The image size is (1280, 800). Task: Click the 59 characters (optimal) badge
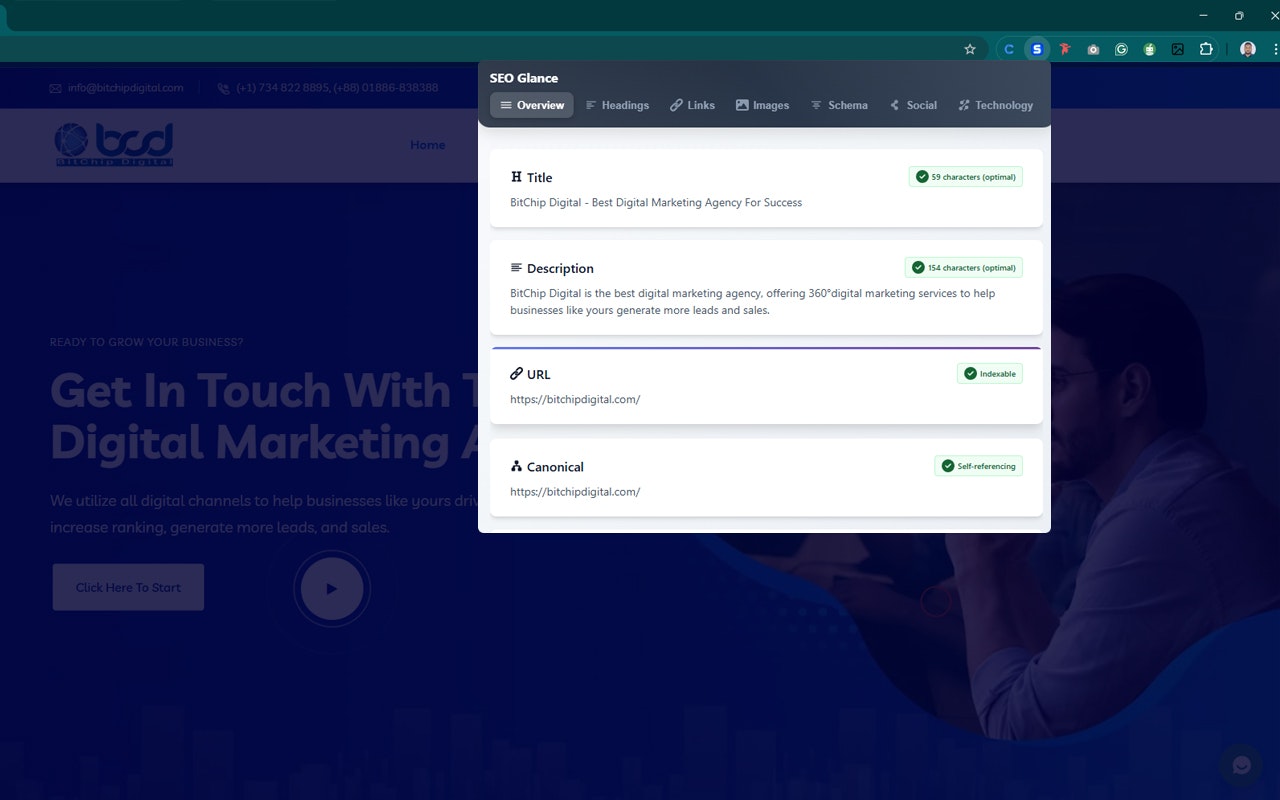pos(966,177)
